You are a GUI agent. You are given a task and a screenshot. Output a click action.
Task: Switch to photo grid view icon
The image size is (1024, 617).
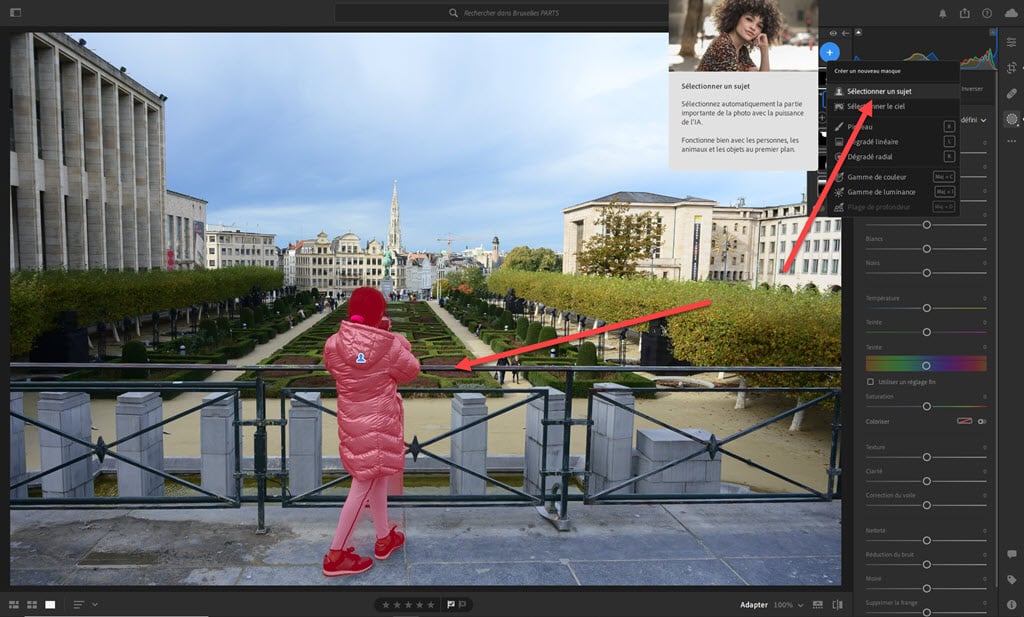tap(14, 605)
